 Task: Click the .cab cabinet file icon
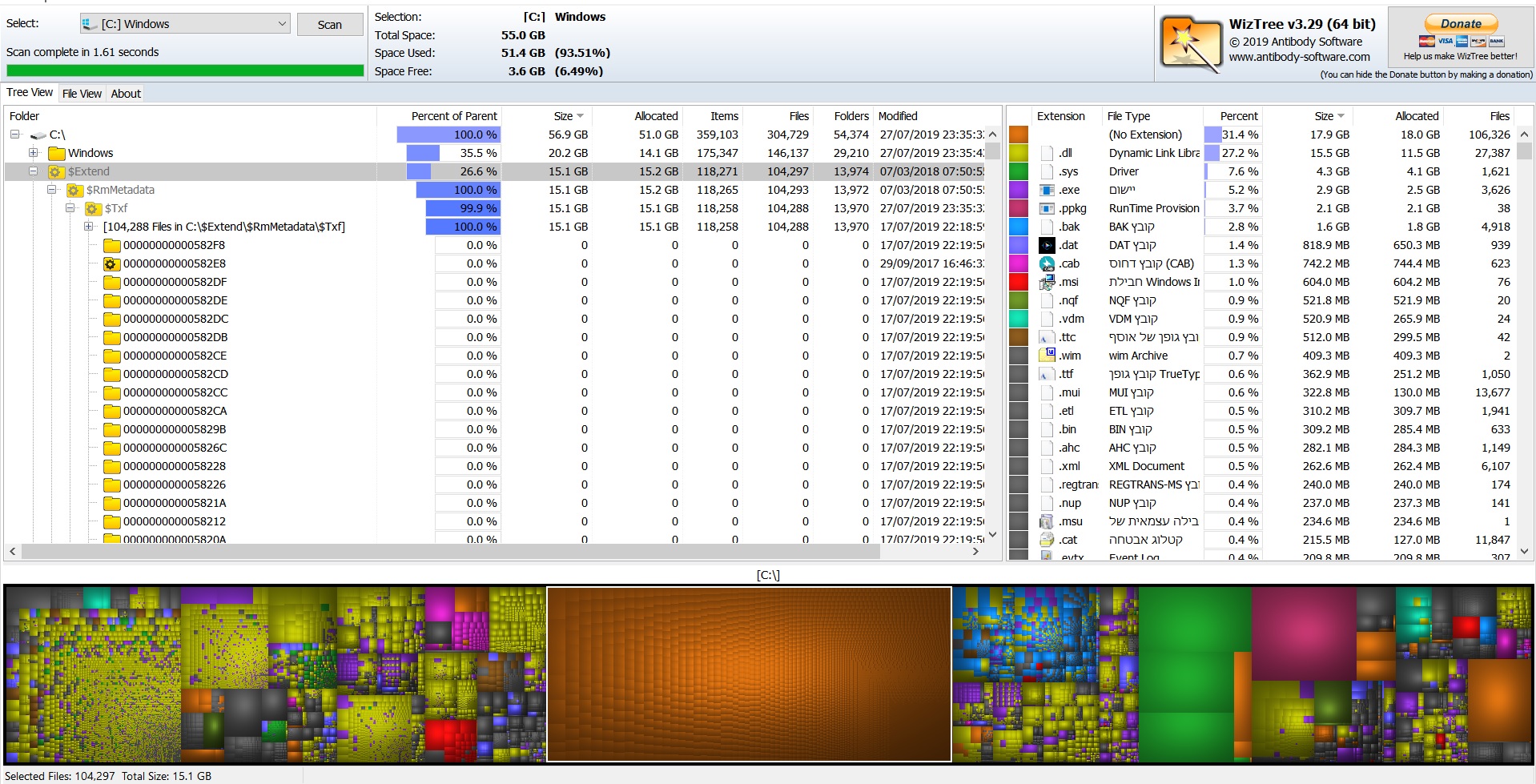(x=1047, y=263)
